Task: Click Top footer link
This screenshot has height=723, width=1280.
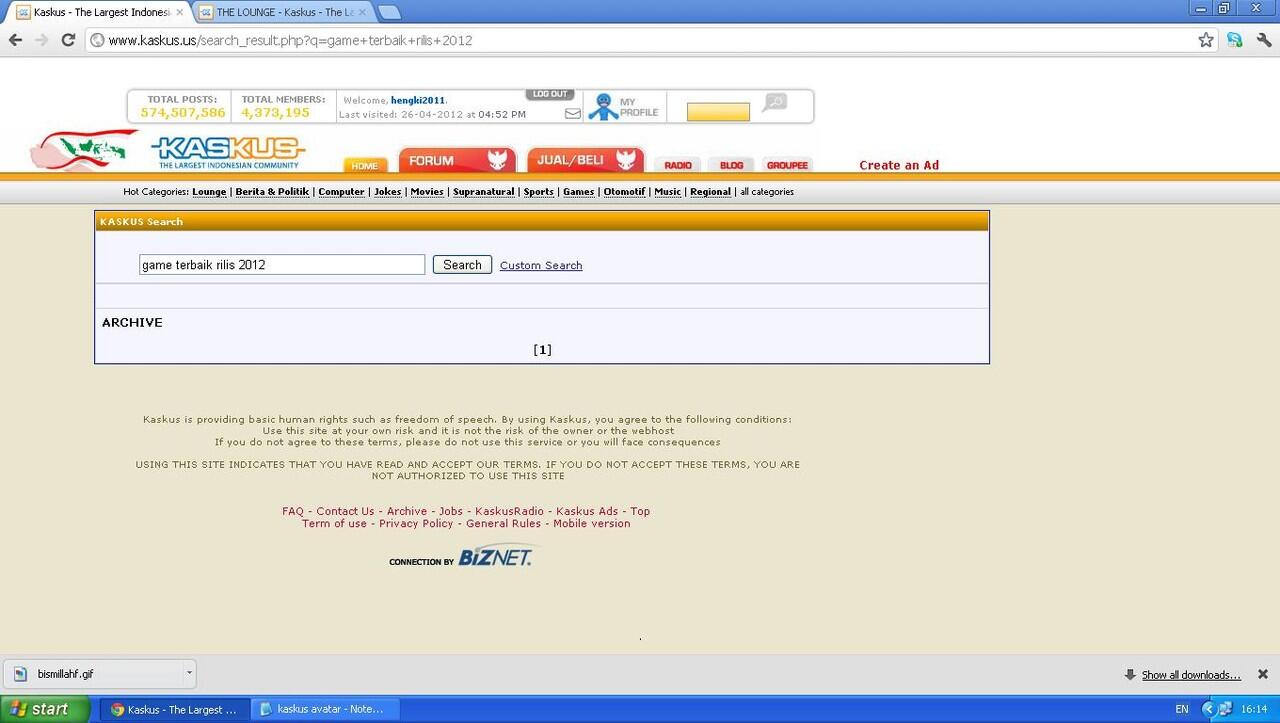Action: [x=640, y=511]
